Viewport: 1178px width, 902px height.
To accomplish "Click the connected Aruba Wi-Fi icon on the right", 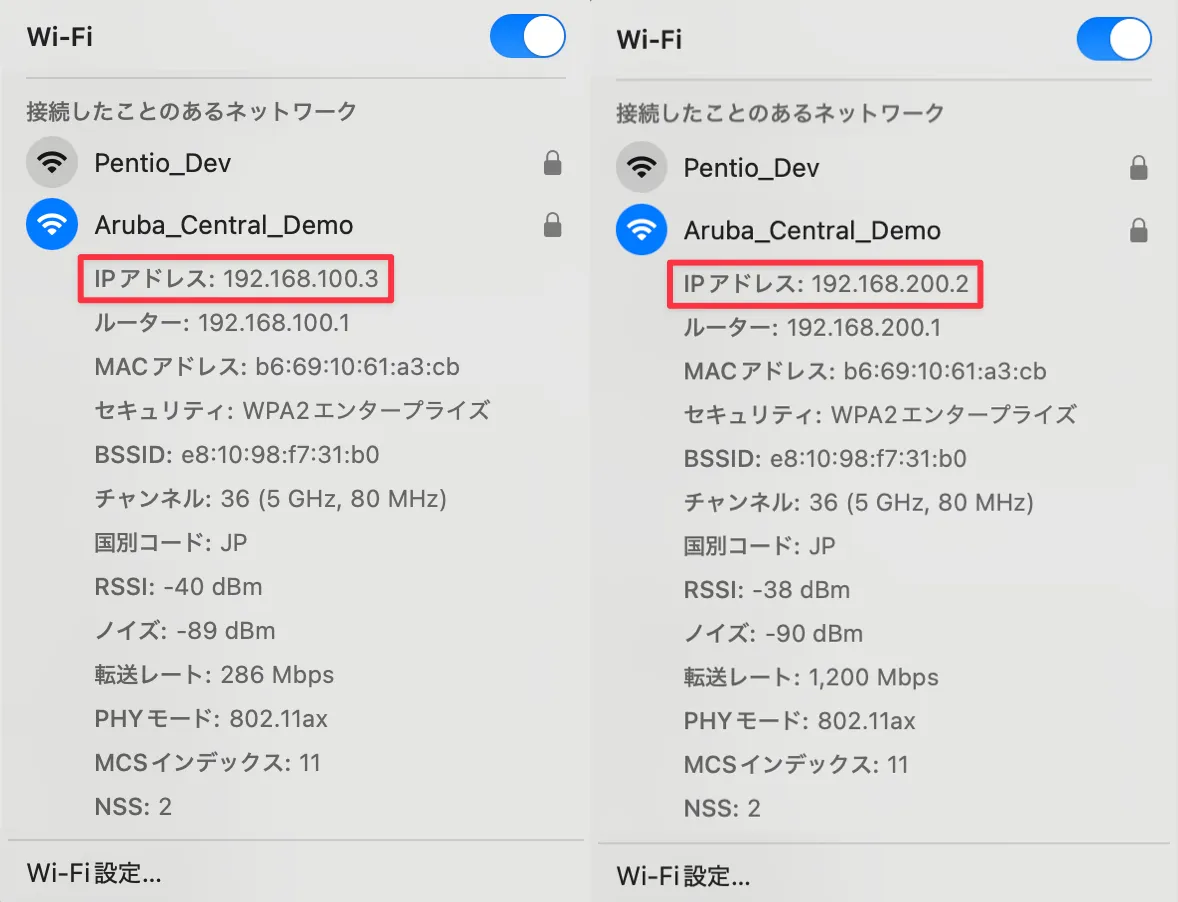I will pyautogui.click(x=641, y=229).
